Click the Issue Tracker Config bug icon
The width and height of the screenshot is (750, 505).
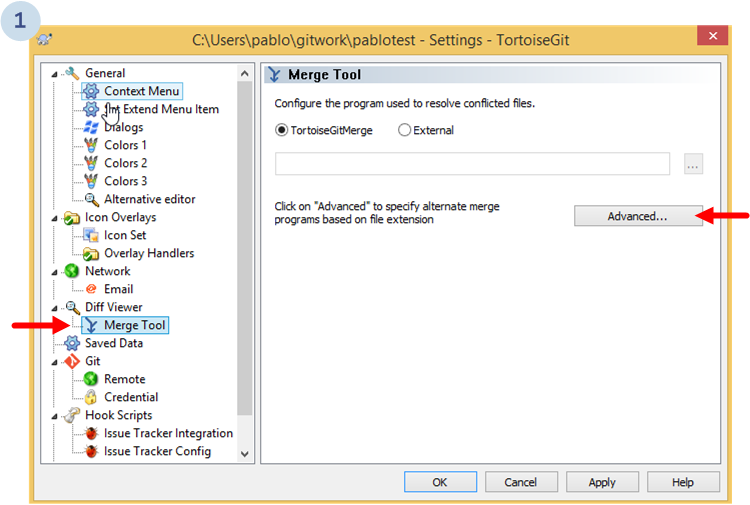[91, 451]
